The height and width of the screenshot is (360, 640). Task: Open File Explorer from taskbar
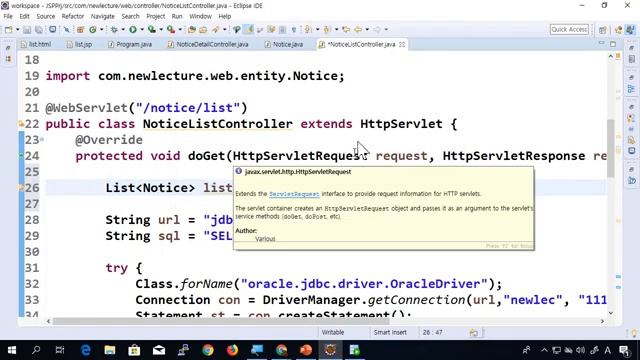click(110, 350)
